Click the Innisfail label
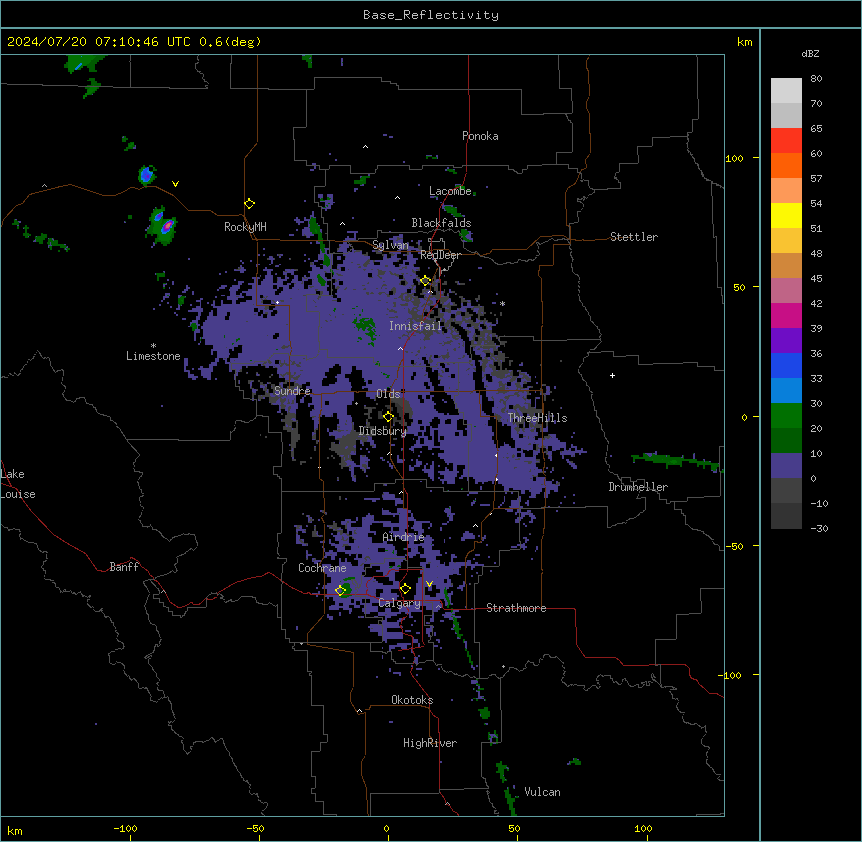The width and height of the screenshot is (862, 842). click(416, 326)
